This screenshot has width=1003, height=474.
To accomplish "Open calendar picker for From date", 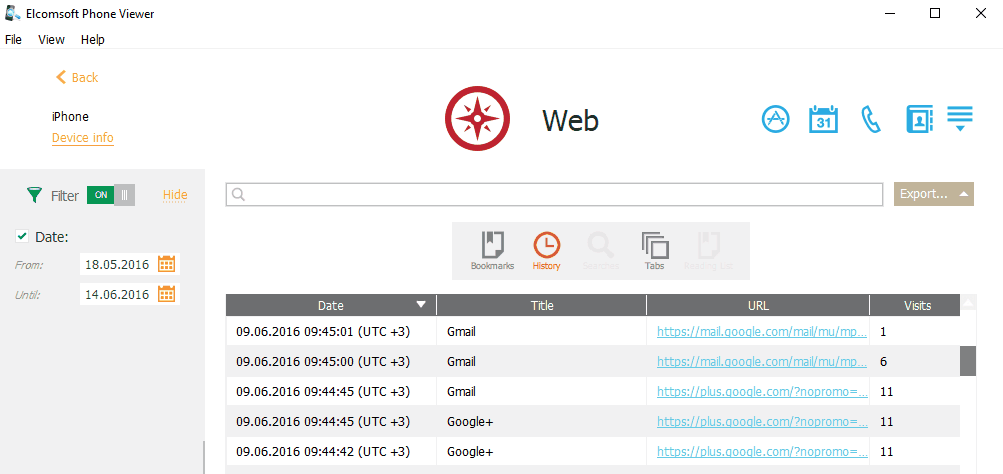I will click(167, 264).
